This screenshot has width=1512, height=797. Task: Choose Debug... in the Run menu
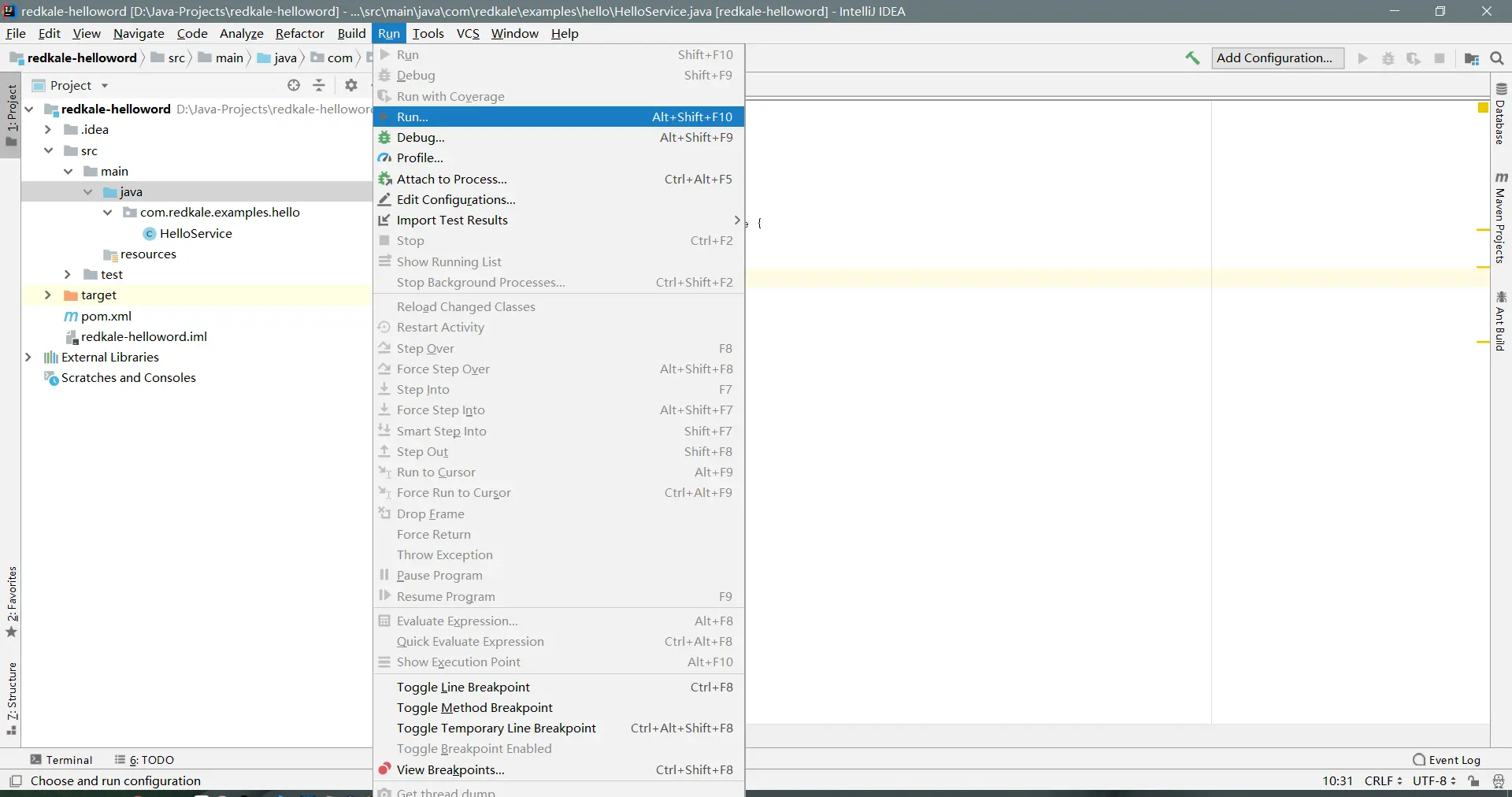558,137
